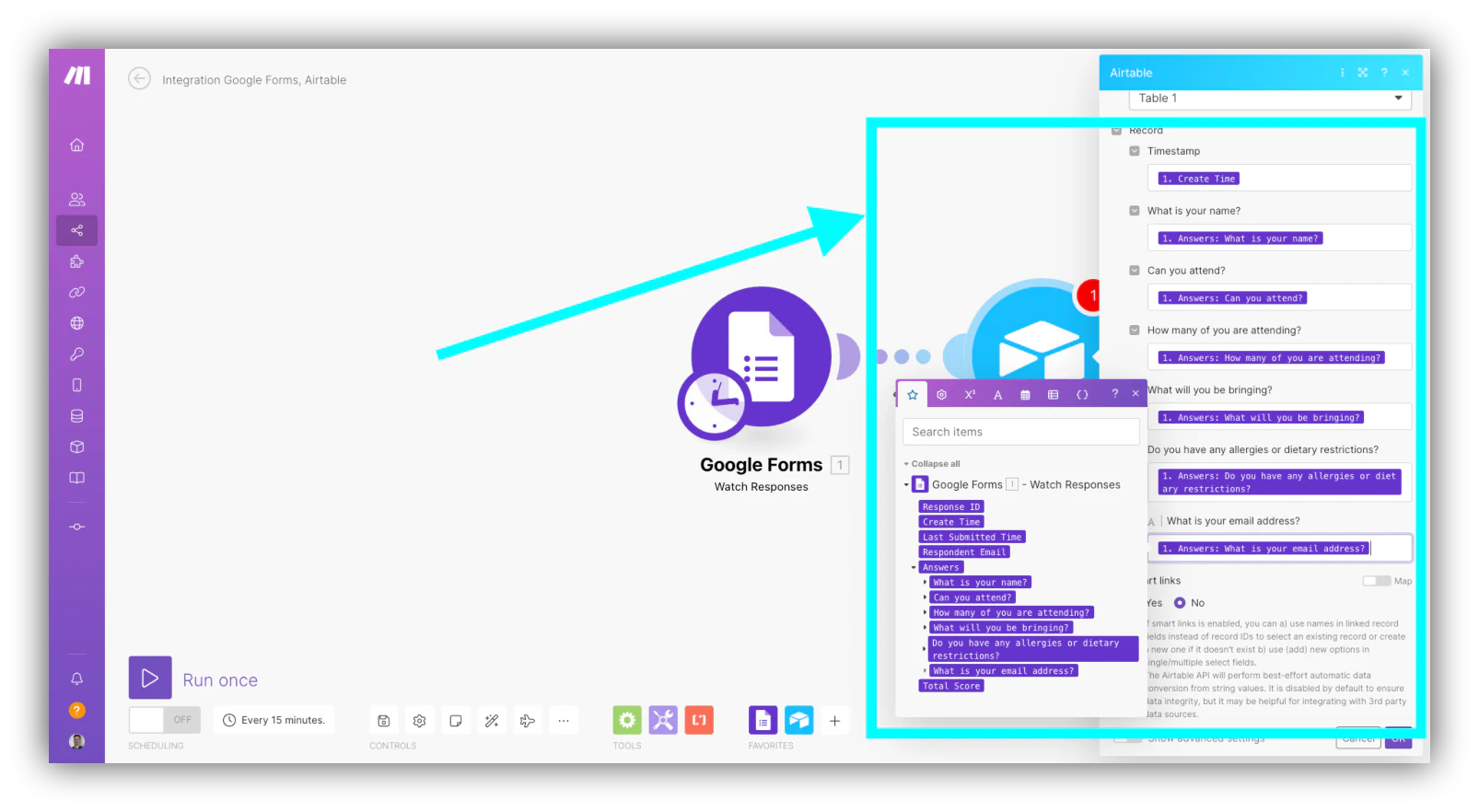Image resolution: width=1479 pixels, height=812 pixels.
Task: Switch to the general functions gear tab
Action: (941, 395)
